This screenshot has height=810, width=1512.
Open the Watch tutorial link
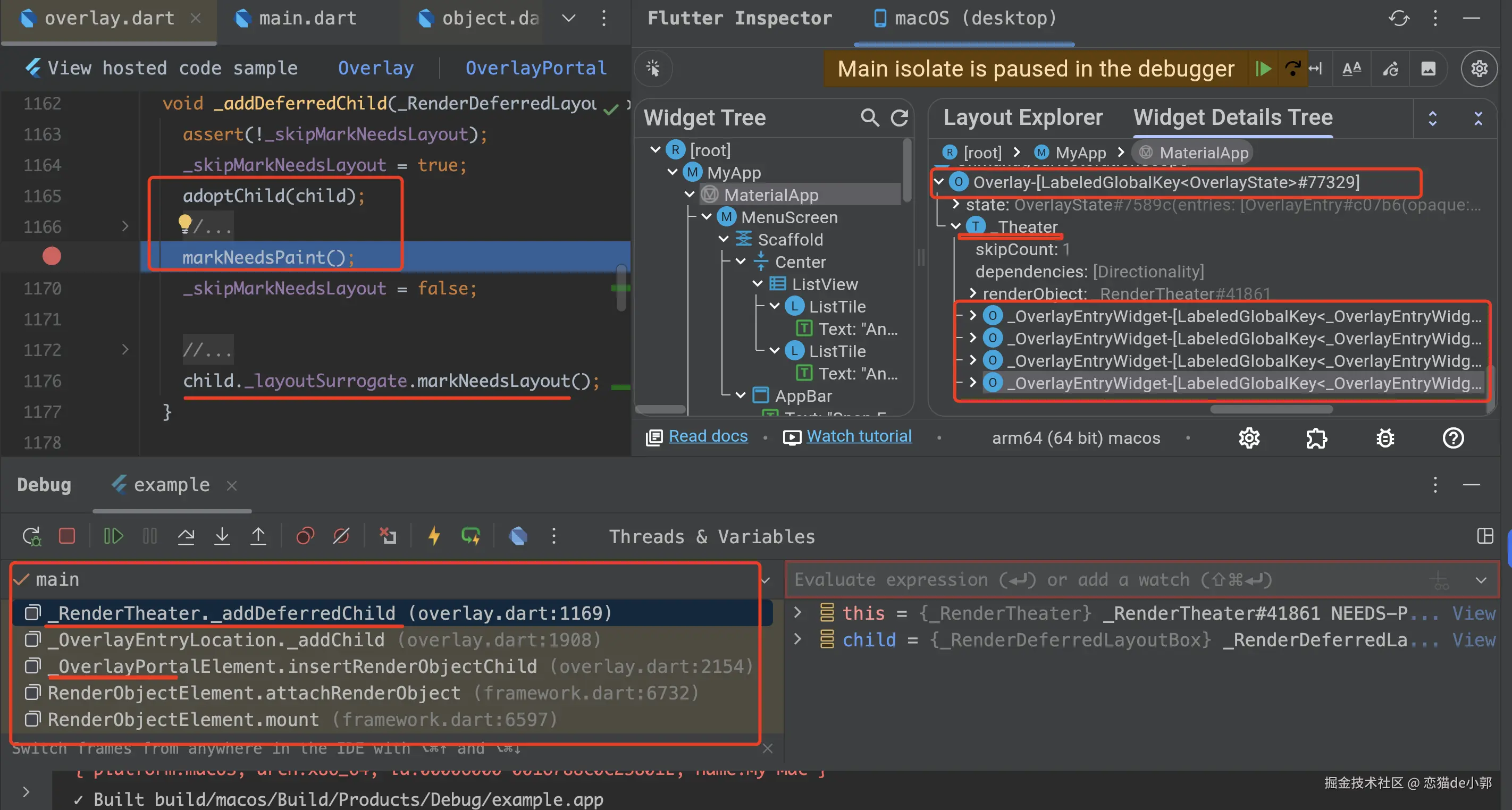click(858, 436)
